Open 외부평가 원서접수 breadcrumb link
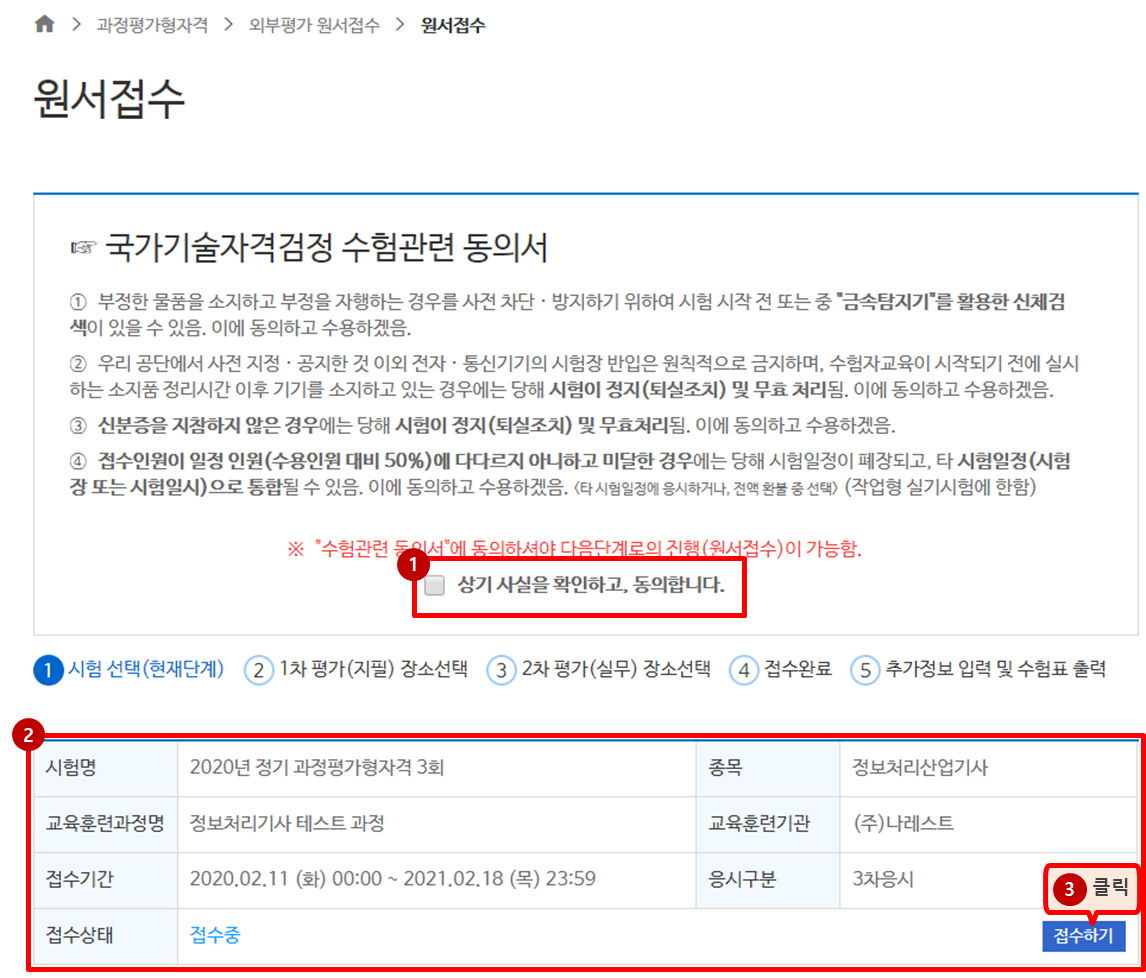1146x978 pixels. 314,26
